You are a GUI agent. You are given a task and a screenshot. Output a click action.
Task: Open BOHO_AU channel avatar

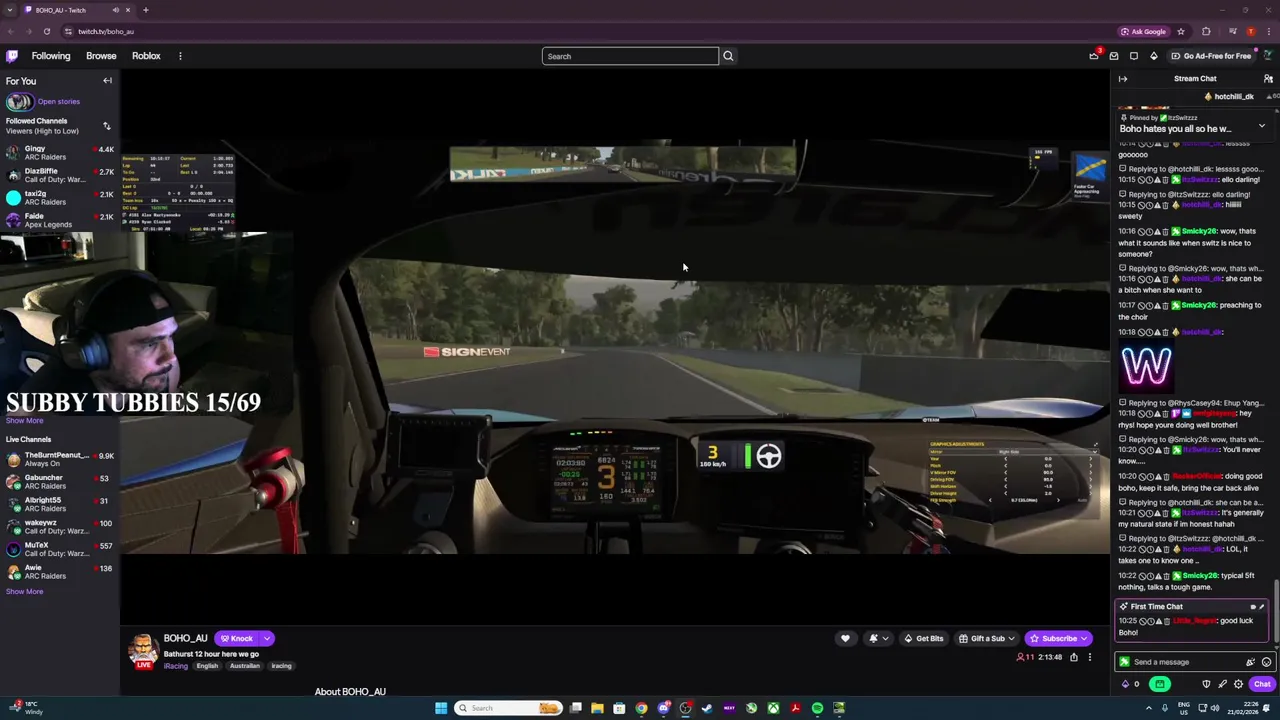pyautogui.click(x=143, y=649)
